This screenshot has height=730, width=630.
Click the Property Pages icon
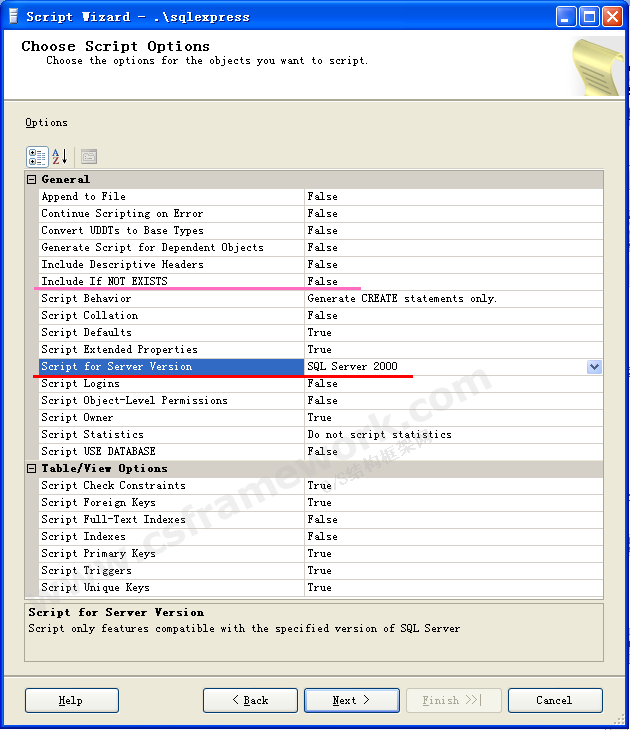point(89,156)
